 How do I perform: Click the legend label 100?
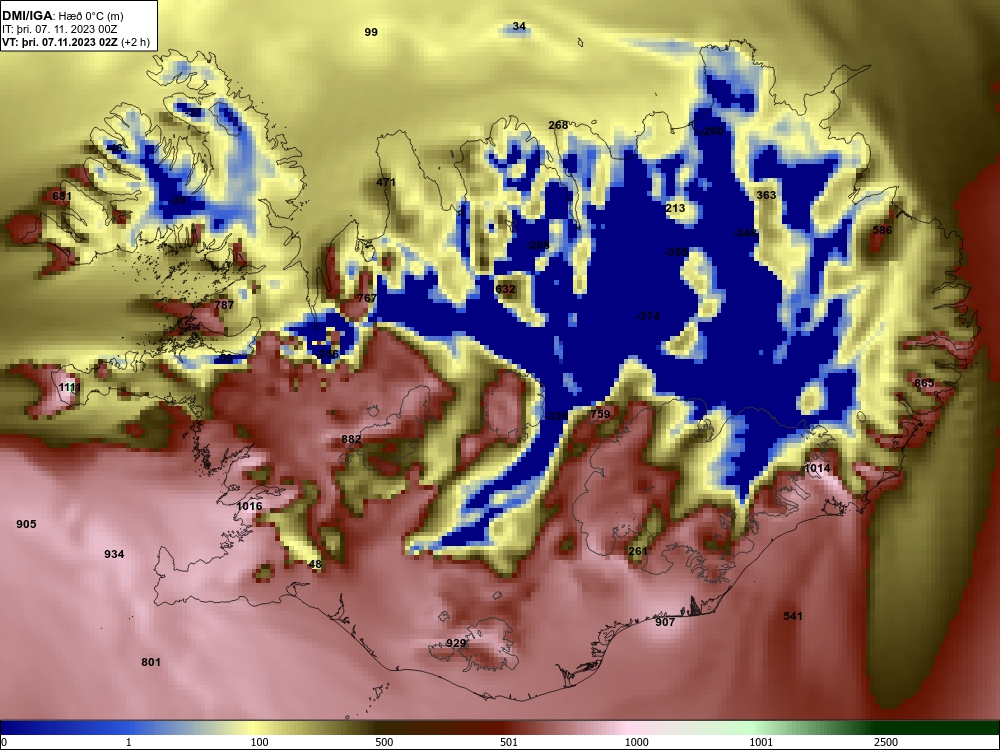[260, 742]
